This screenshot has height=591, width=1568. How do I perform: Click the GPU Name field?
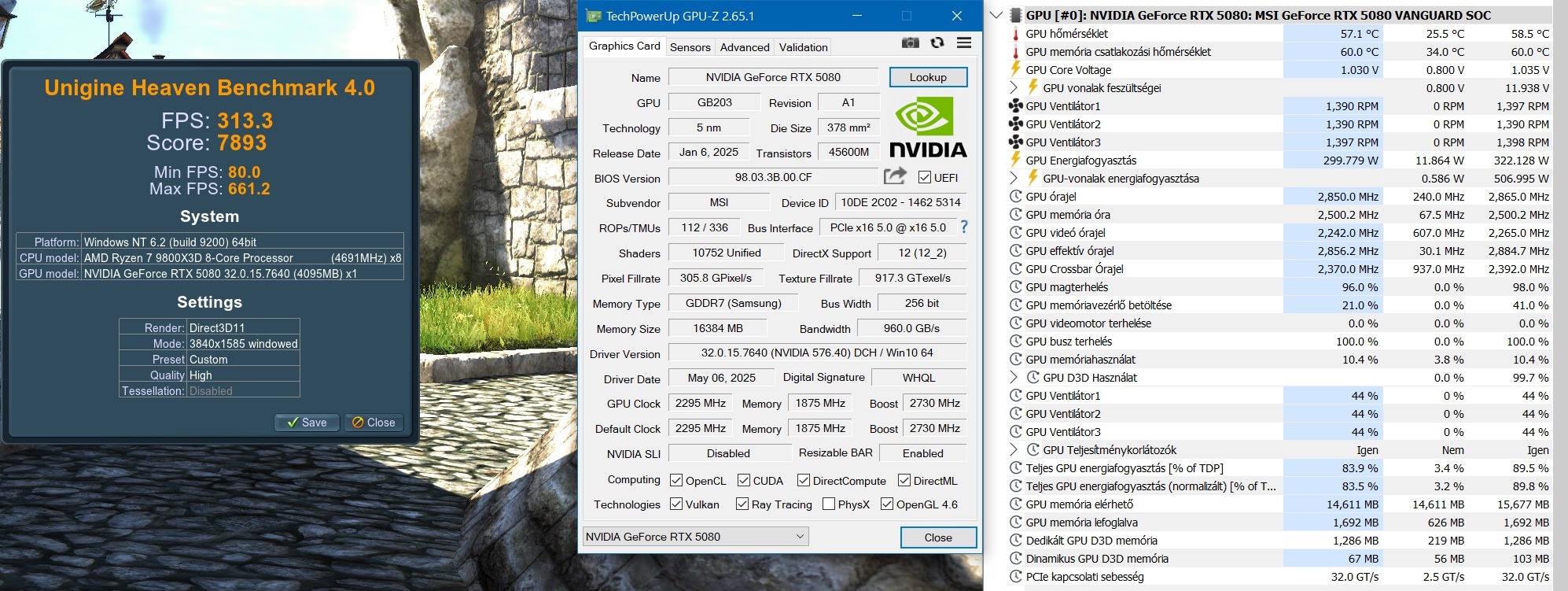[x=773, y=77]
